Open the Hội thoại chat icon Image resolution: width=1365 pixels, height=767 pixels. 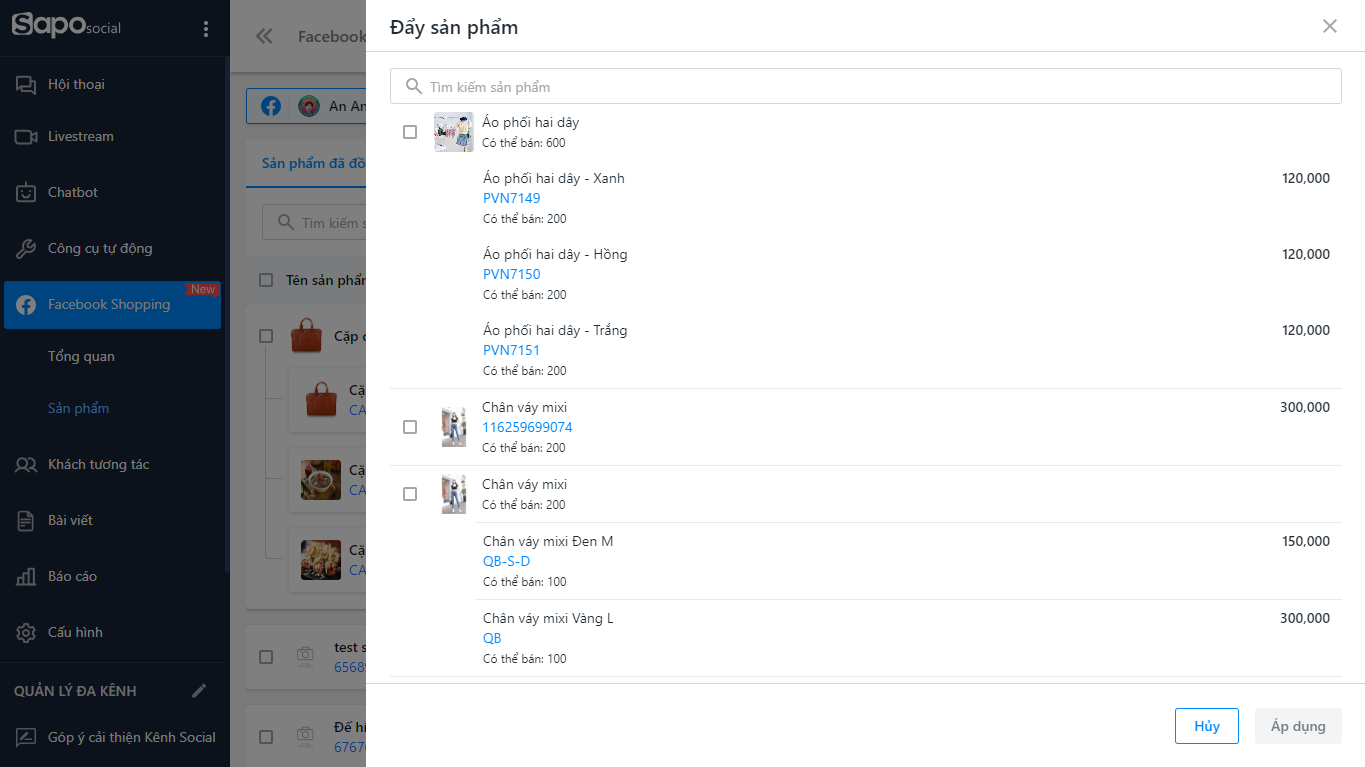click(26, 85)
